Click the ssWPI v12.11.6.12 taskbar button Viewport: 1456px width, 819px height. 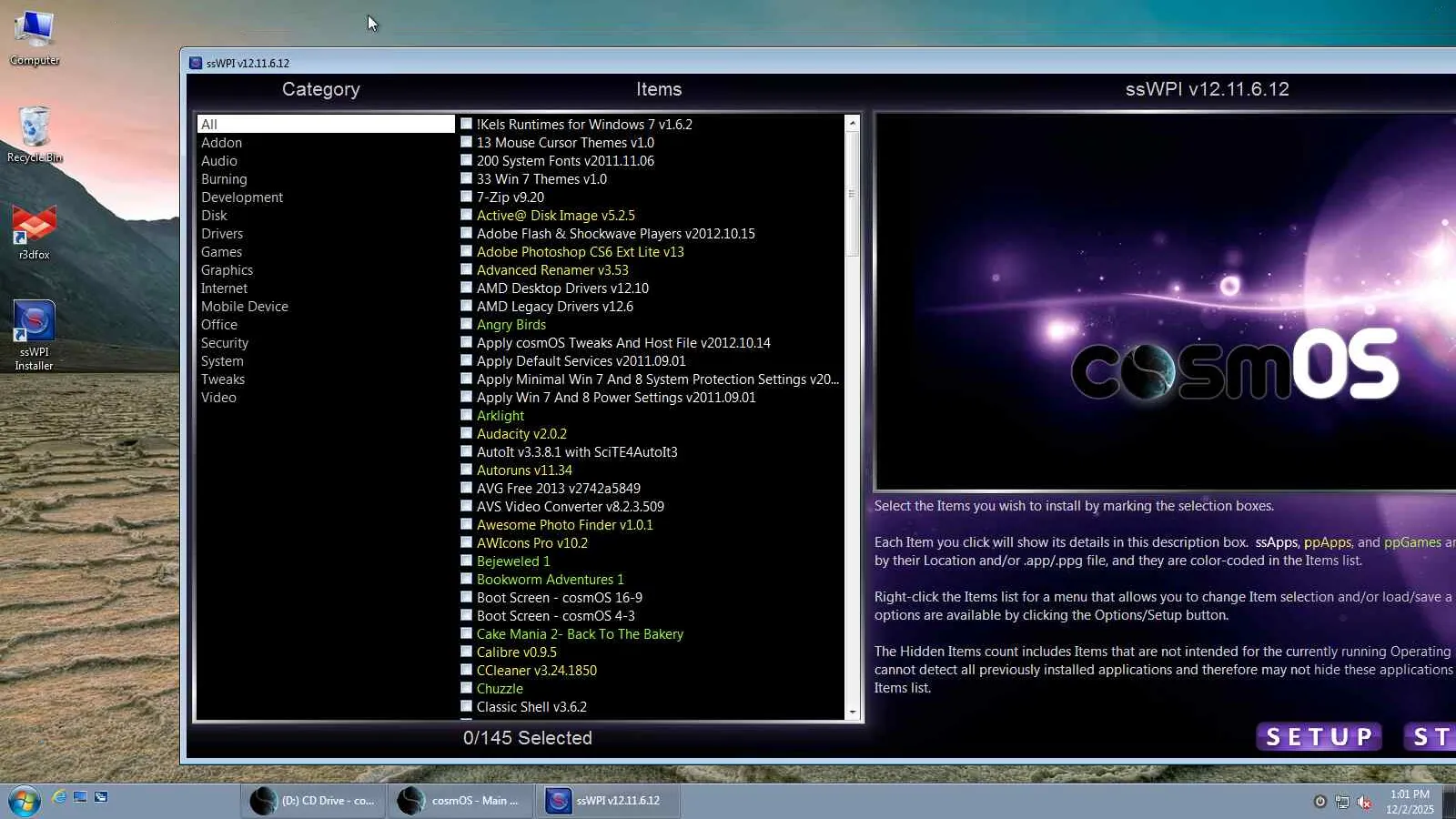(x=608, y=801)
